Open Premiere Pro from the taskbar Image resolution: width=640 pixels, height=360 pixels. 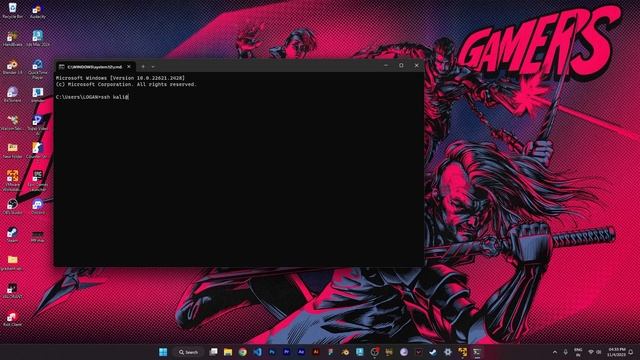click(287, 352)
